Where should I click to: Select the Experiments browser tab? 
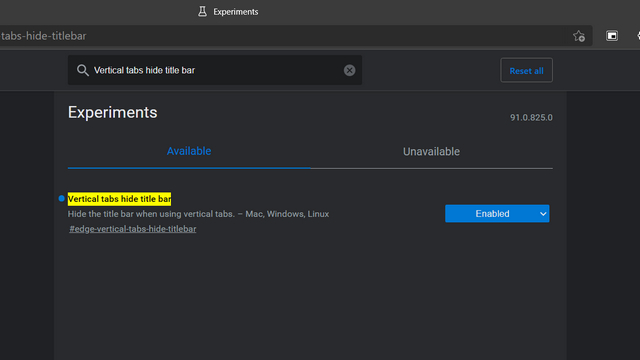point(229,12)
